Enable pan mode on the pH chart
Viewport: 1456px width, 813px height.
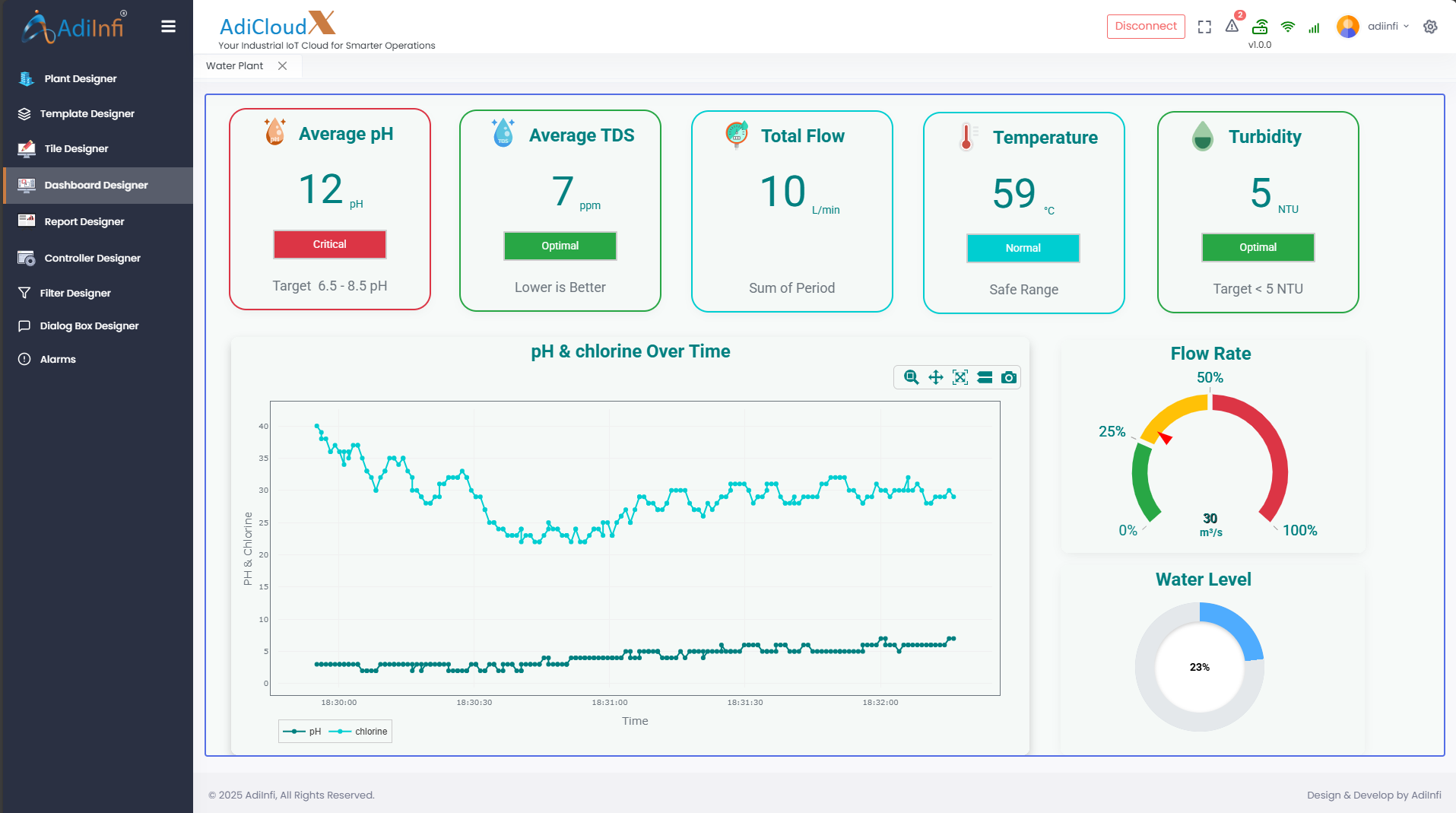935,376
